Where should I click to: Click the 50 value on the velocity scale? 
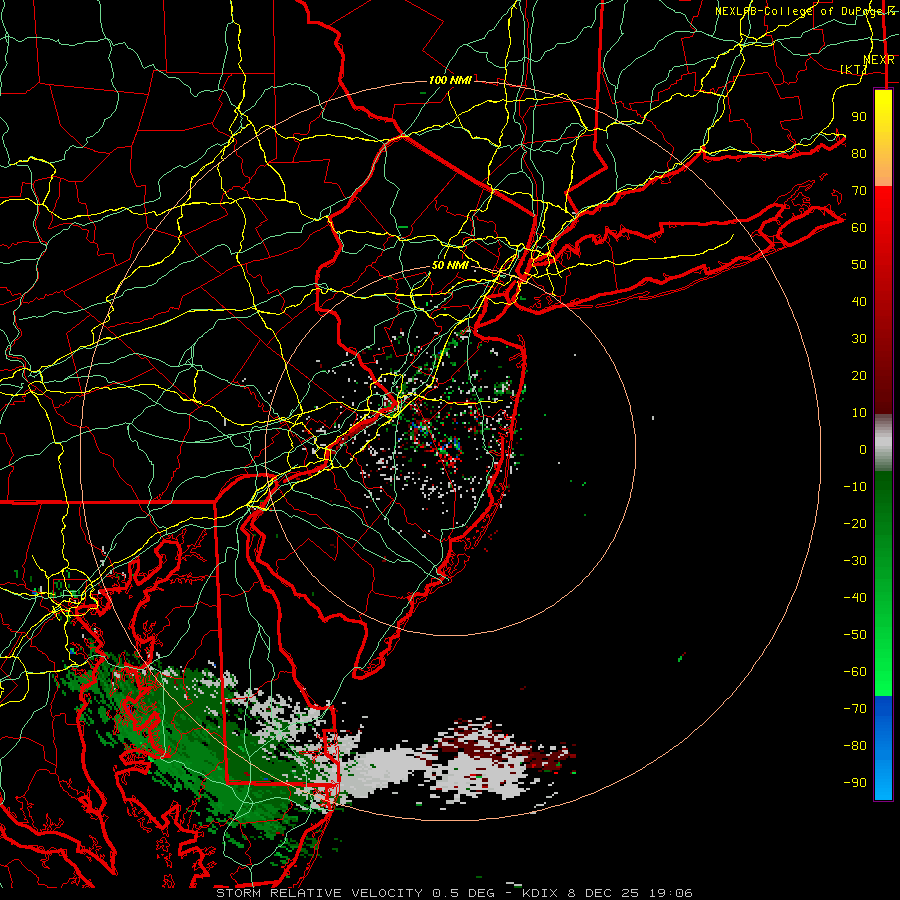[x=859, y=265]
